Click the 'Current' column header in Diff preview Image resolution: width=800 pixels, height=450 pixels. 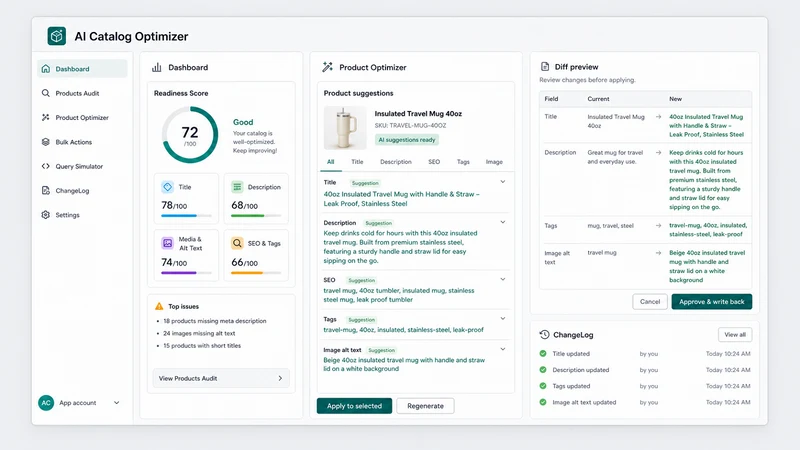(x=598, y=99)
